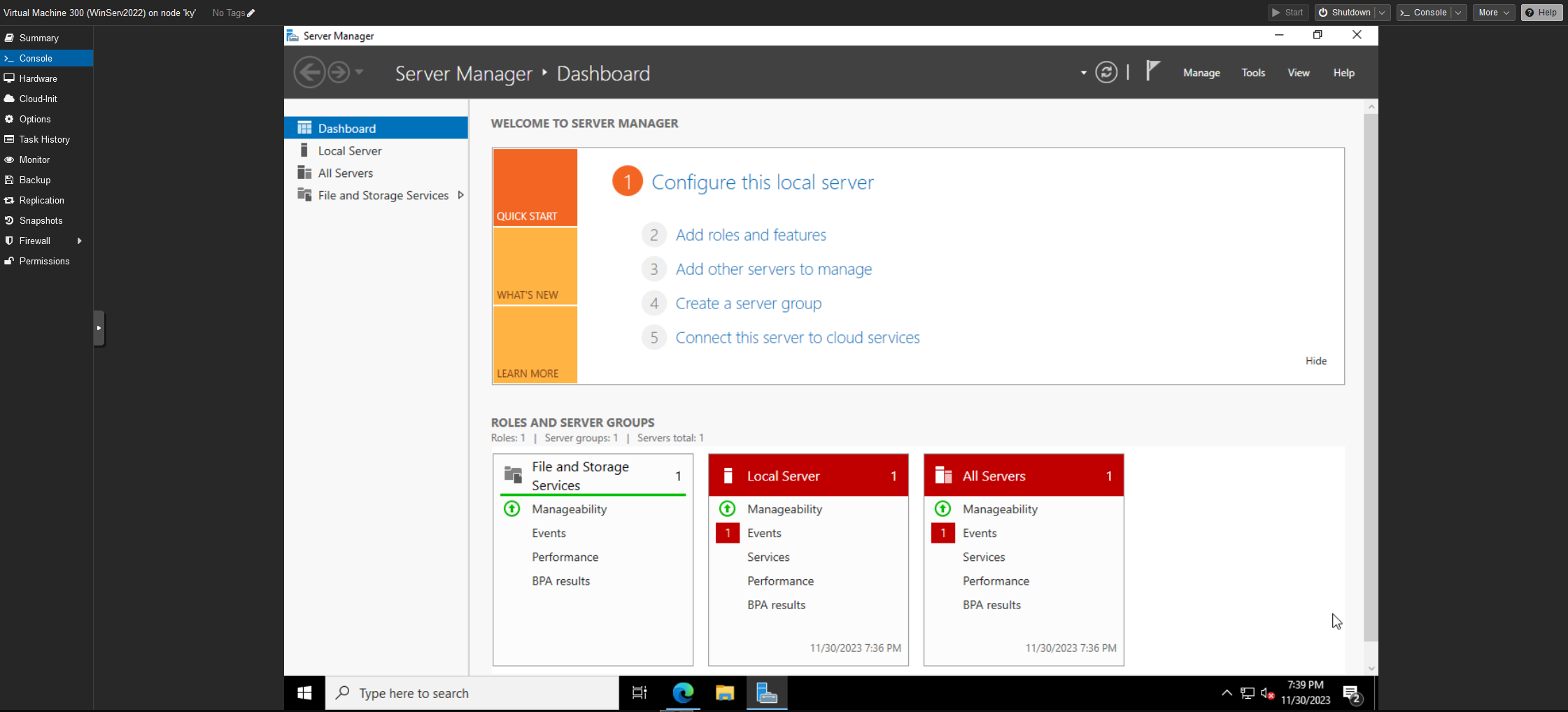1568x712 pixels.
Task: Open the dropdown arrow left of refresh icon
Action: pyautogui.click(x=1084, y=73)
